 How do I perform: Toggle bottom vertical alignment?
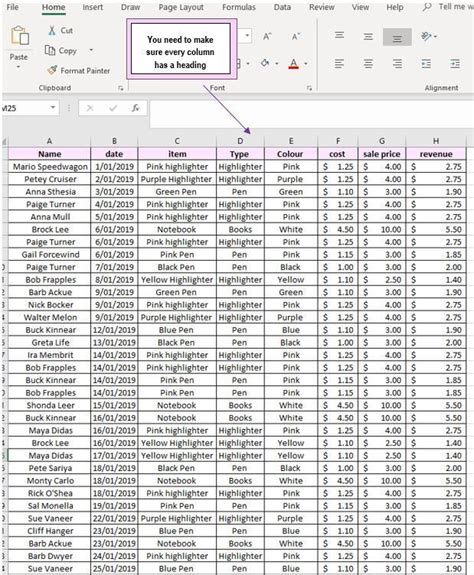pos(397,37)
